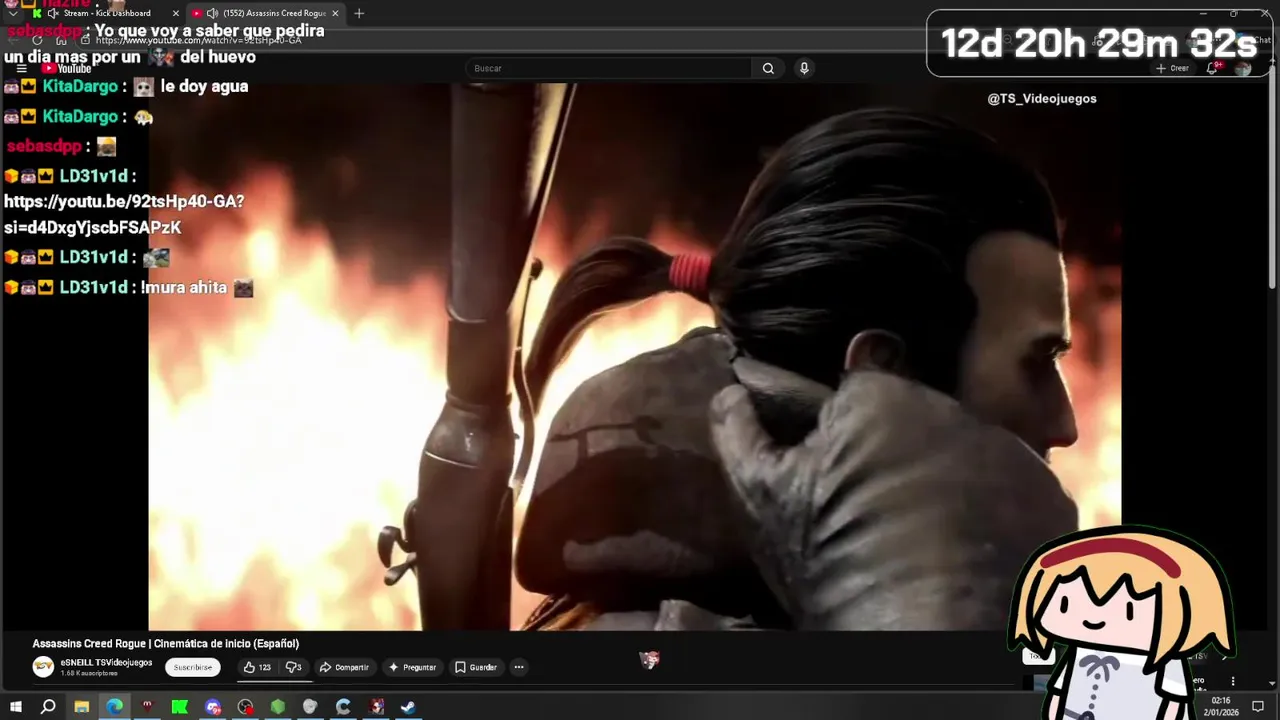
Task: Click the @TS_Videojuegos channel handle
Action: pos(1042,98)
